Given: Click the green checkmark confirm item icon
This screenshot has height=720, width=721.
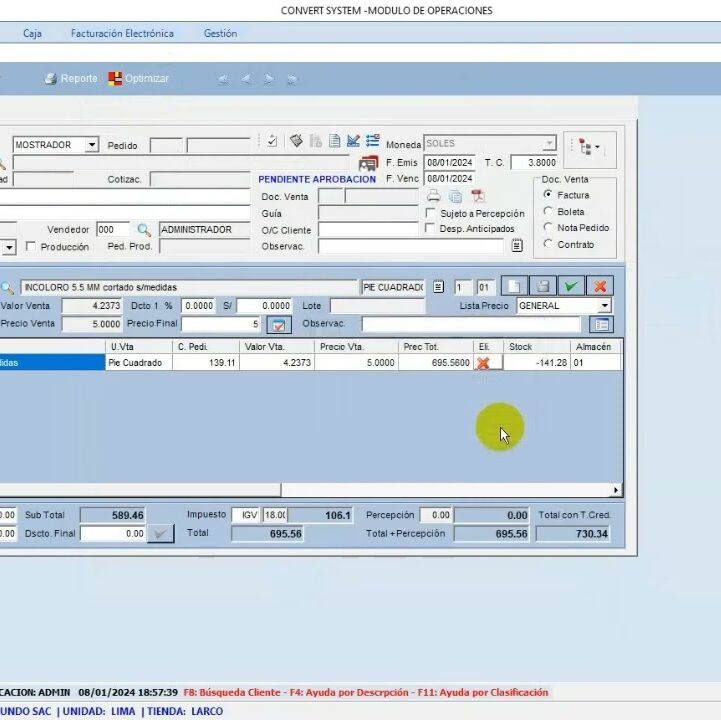Looking at the screenshot, I should coord(571,287).
